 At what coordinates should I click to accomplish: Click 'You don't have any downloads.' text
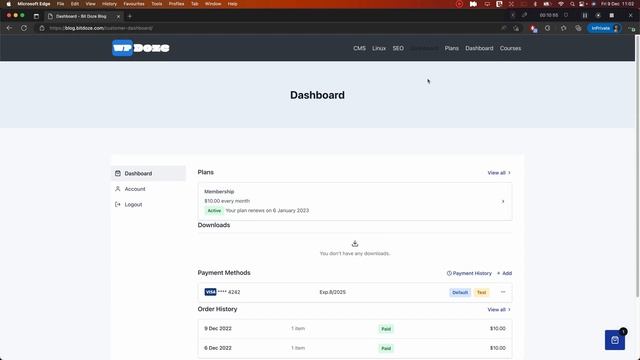click(x=355, y=253)
